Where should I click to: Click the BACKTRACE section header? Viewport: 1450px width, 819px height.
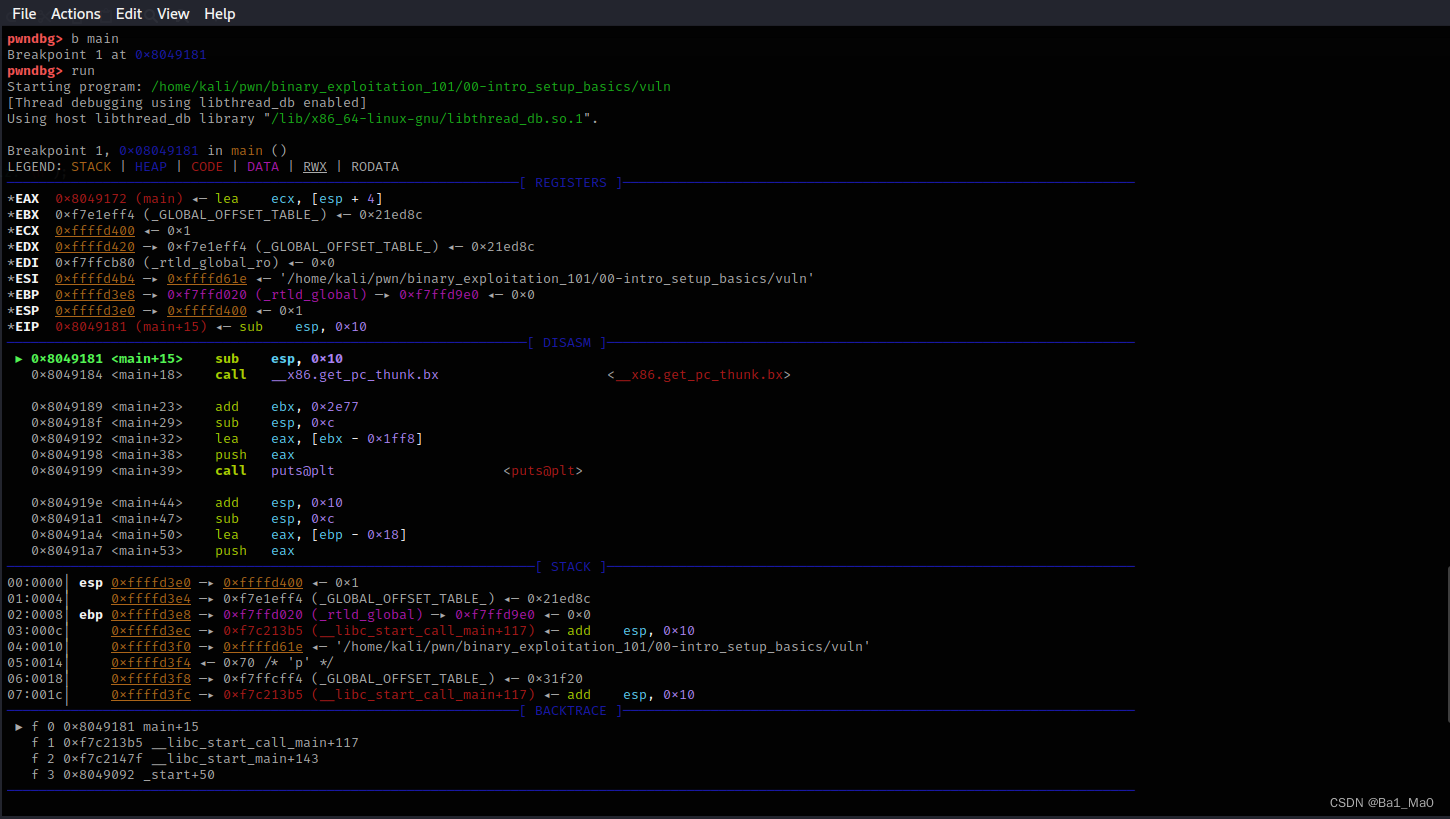coord(571,711)
